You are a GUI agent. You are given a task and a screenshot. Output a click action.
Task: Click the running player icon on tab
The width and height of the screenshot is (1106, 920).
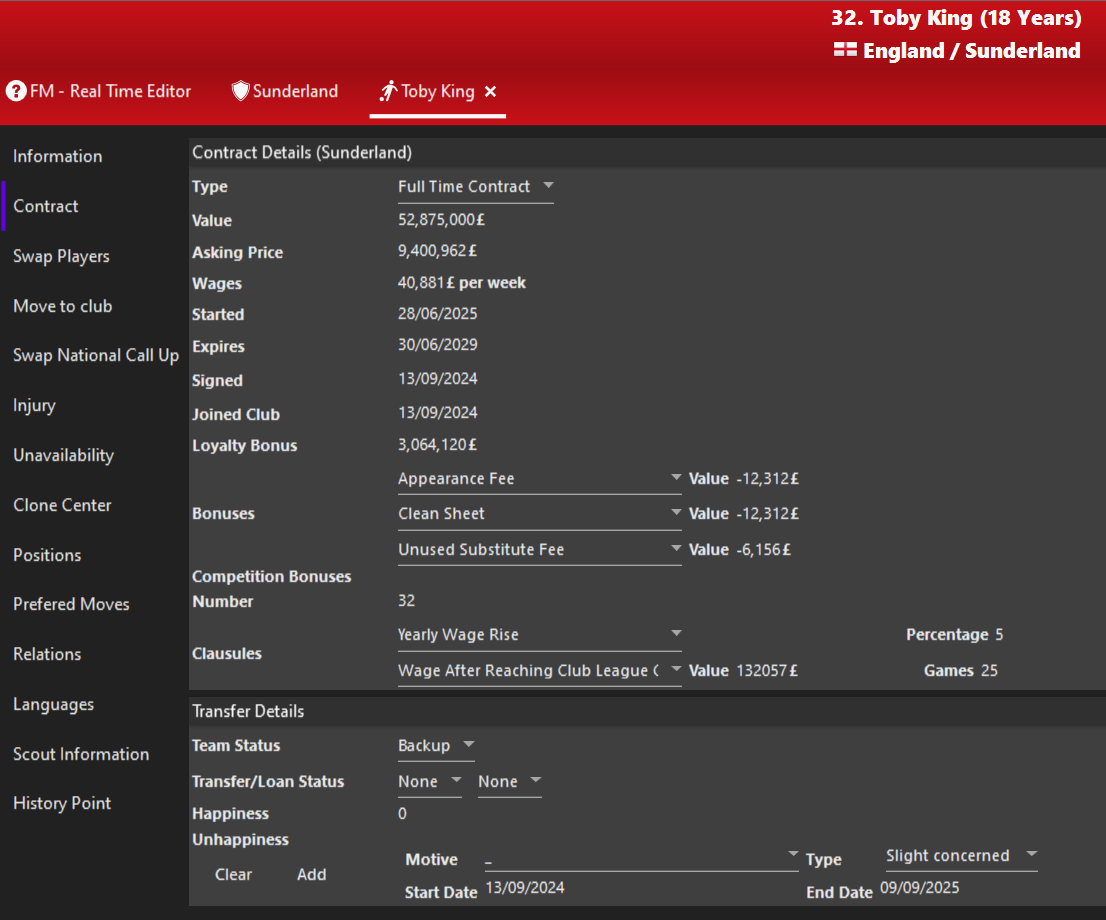(x=388, y=91)
